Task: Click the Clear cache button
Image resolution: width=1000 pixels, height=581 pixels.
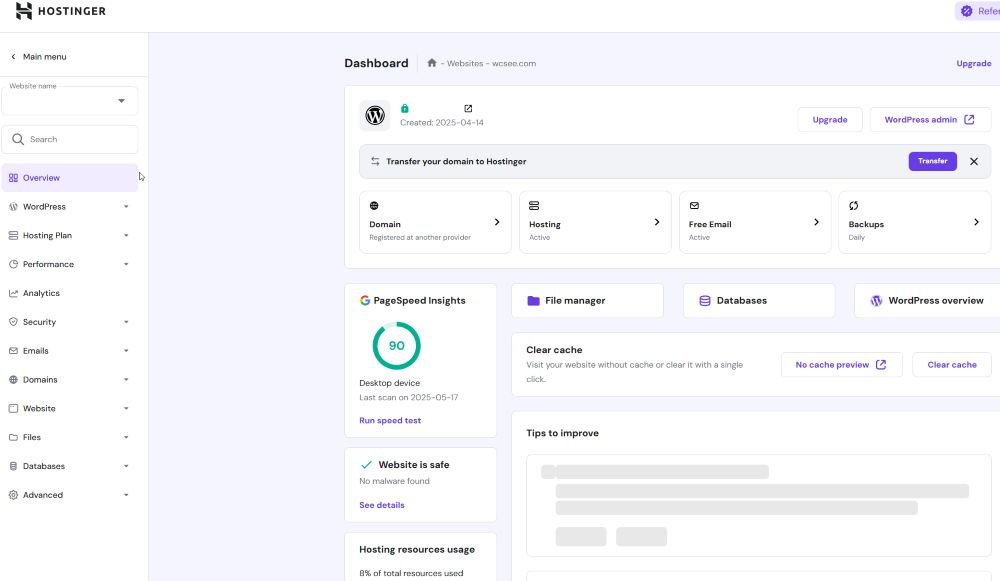Action: (x=952, y=365)
